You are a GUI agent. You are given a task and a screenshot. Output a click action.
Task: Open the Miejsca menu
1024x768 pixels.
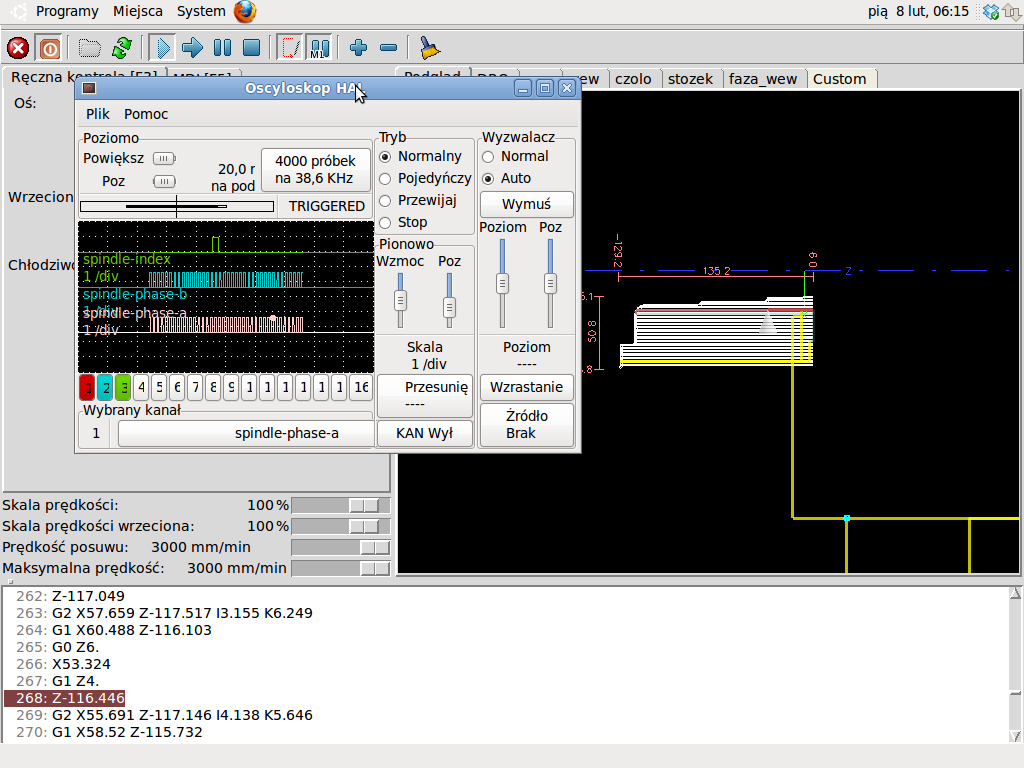click(x=138, y=11)
